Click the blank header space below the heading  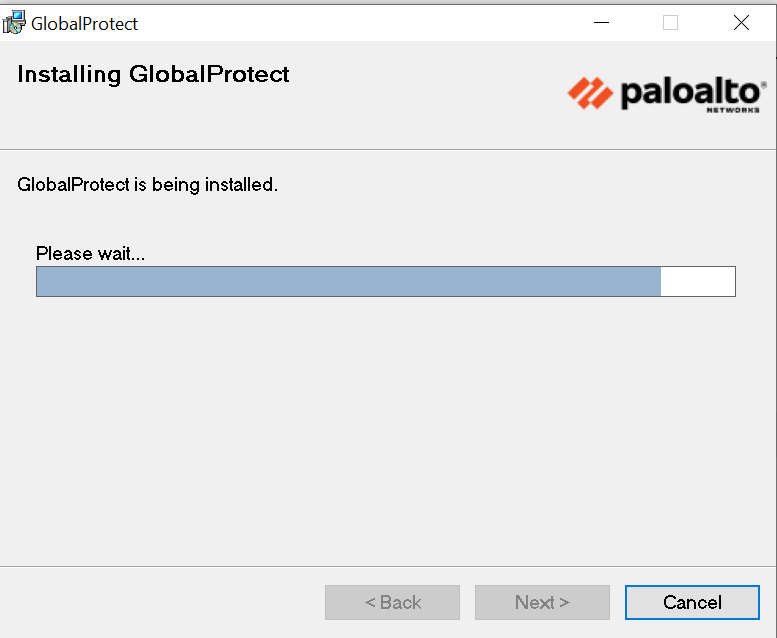[x=250, y=120]
